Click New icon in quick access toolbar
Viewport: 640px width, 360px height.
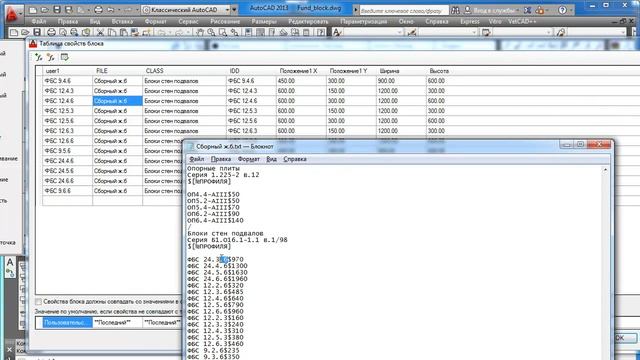tap(33, 9)
